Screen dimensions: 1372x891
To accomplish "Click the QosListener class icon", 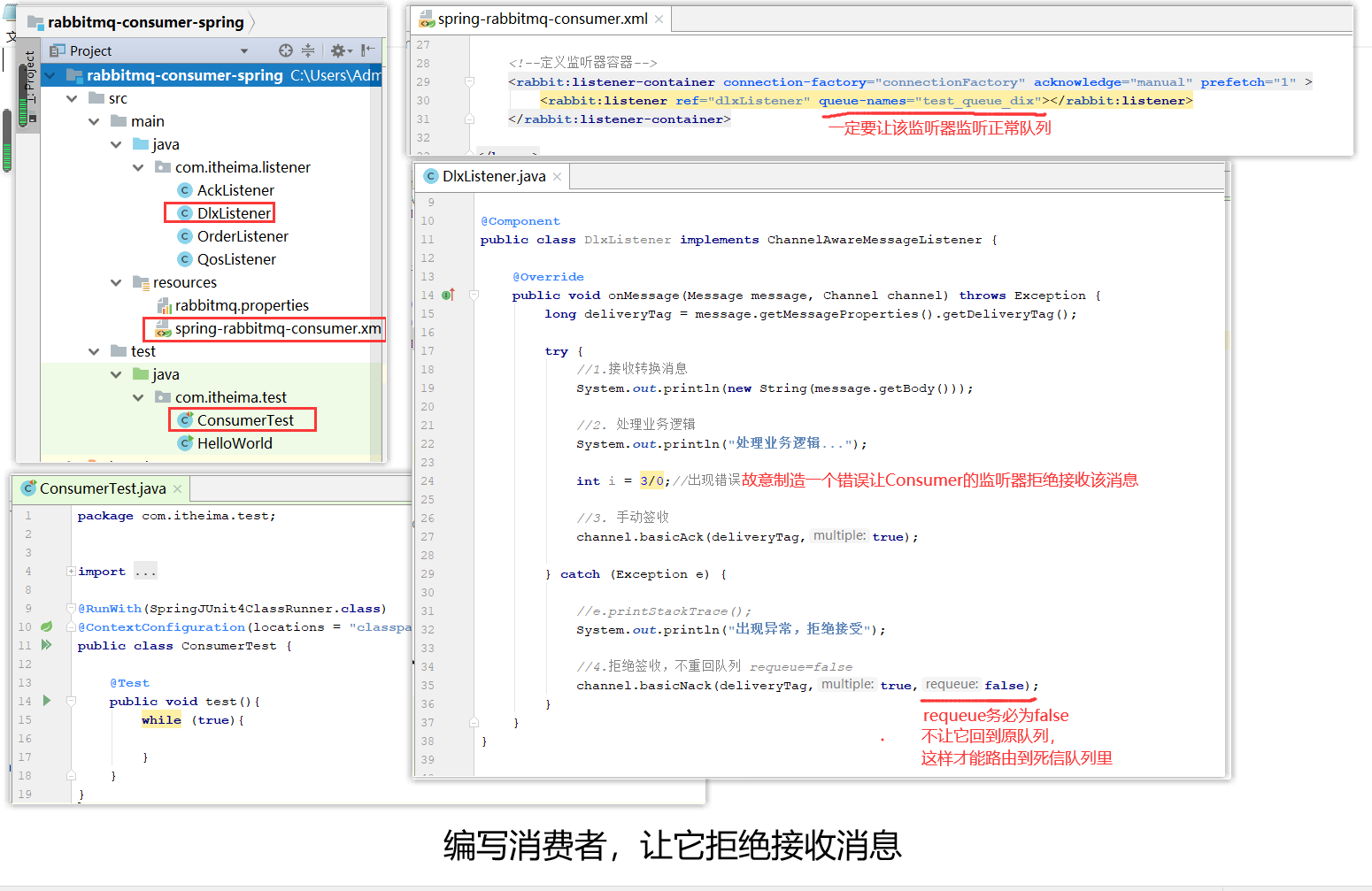I will coord(185,259).
